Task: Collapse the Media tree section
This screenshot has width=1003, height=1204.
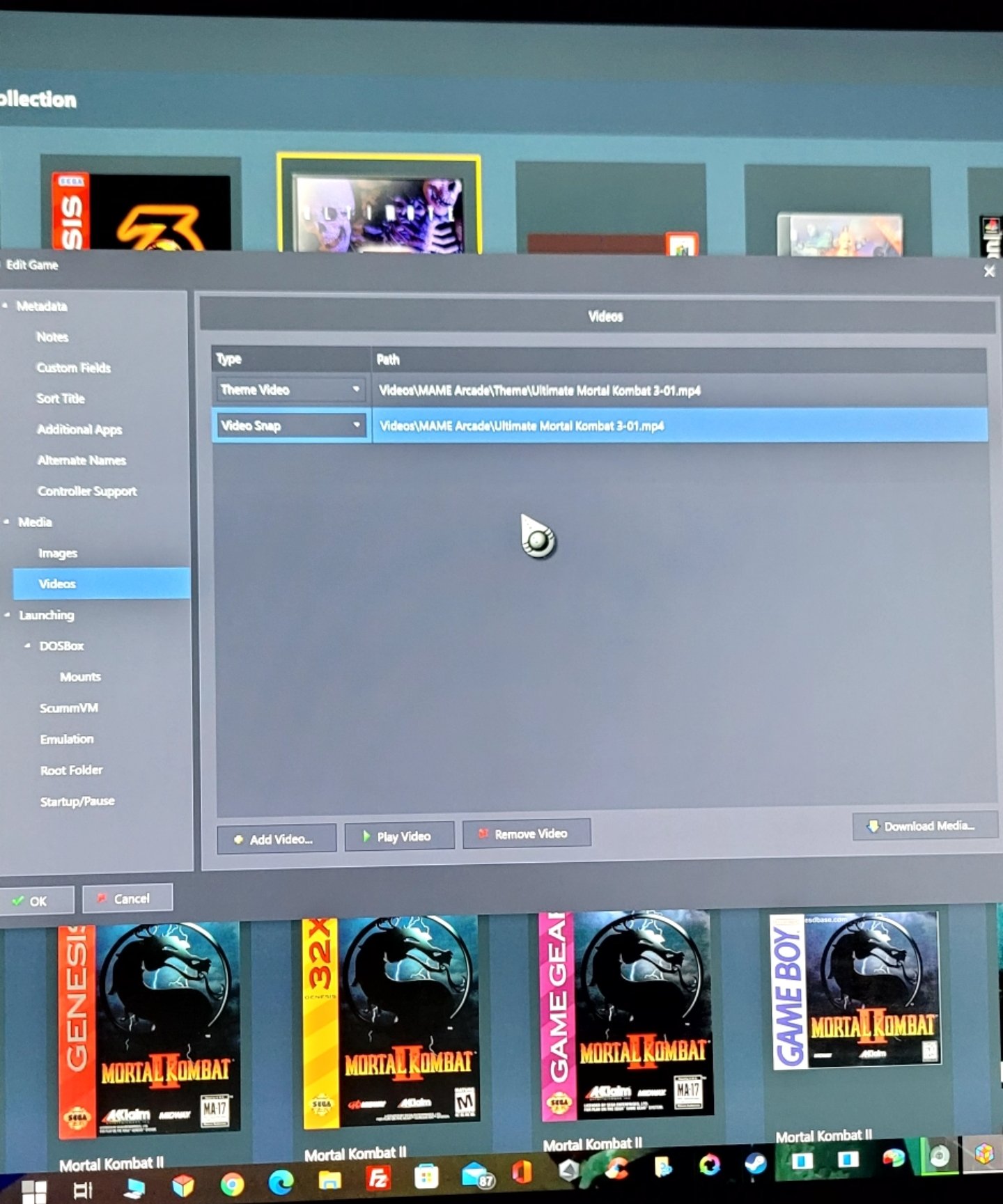Action: [x=7, y=522]
